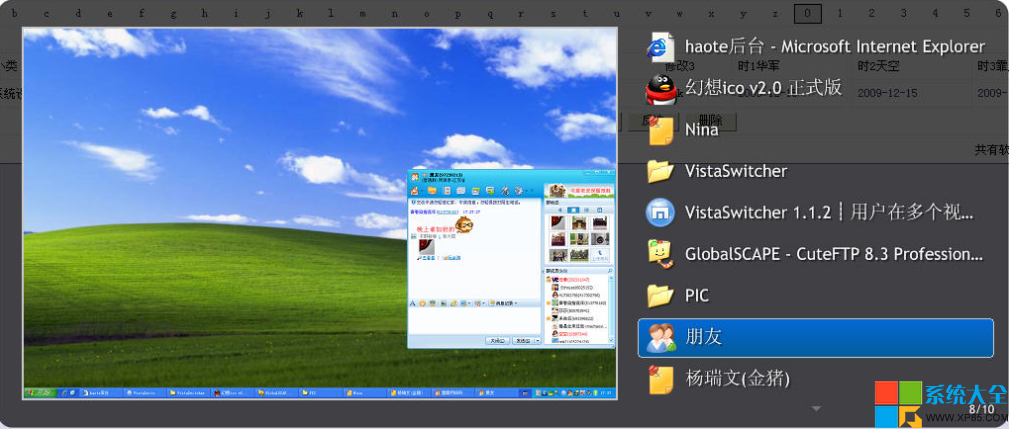Click the QQ penguin icon for 幻想ico v2.0
This screenshot has height=430, width=1011.
(x=660, y=88)
